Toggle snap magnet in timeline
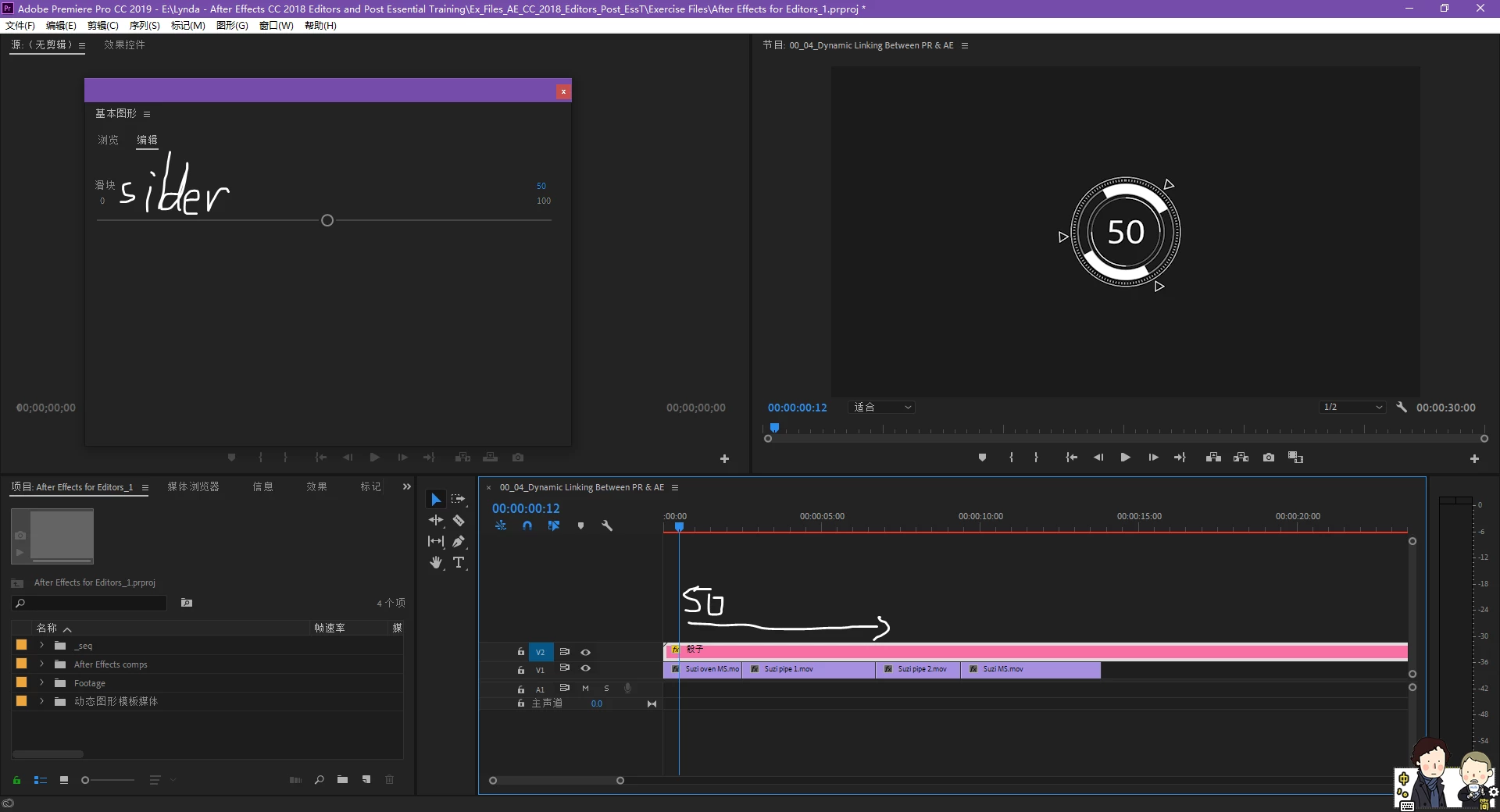Image resolution: width=1500 pixels, height=812 pixels. click(527, 526)
